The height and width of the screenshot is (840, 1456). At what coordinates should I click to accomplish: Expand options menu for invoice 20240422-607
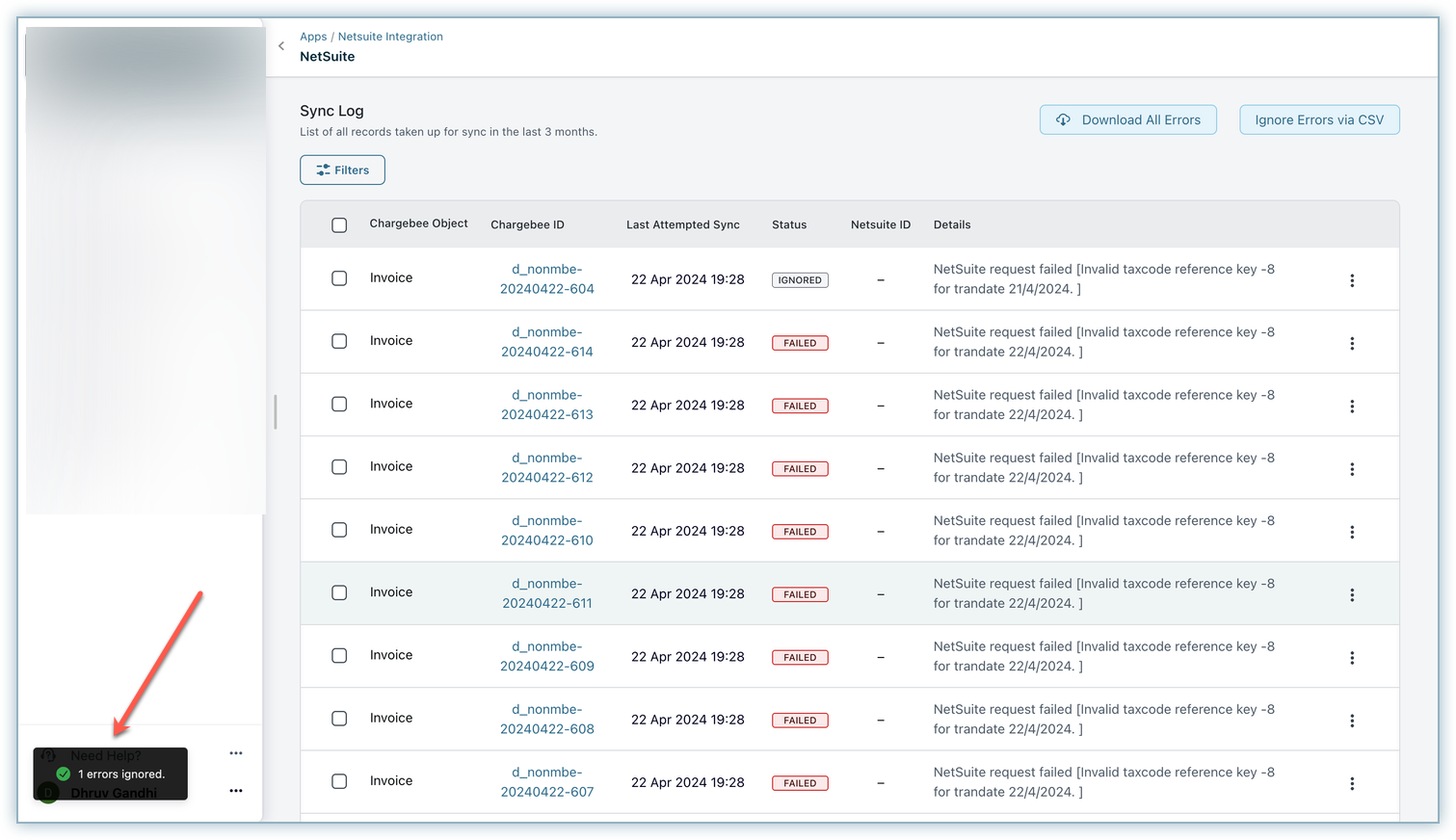pos(1352,783)
